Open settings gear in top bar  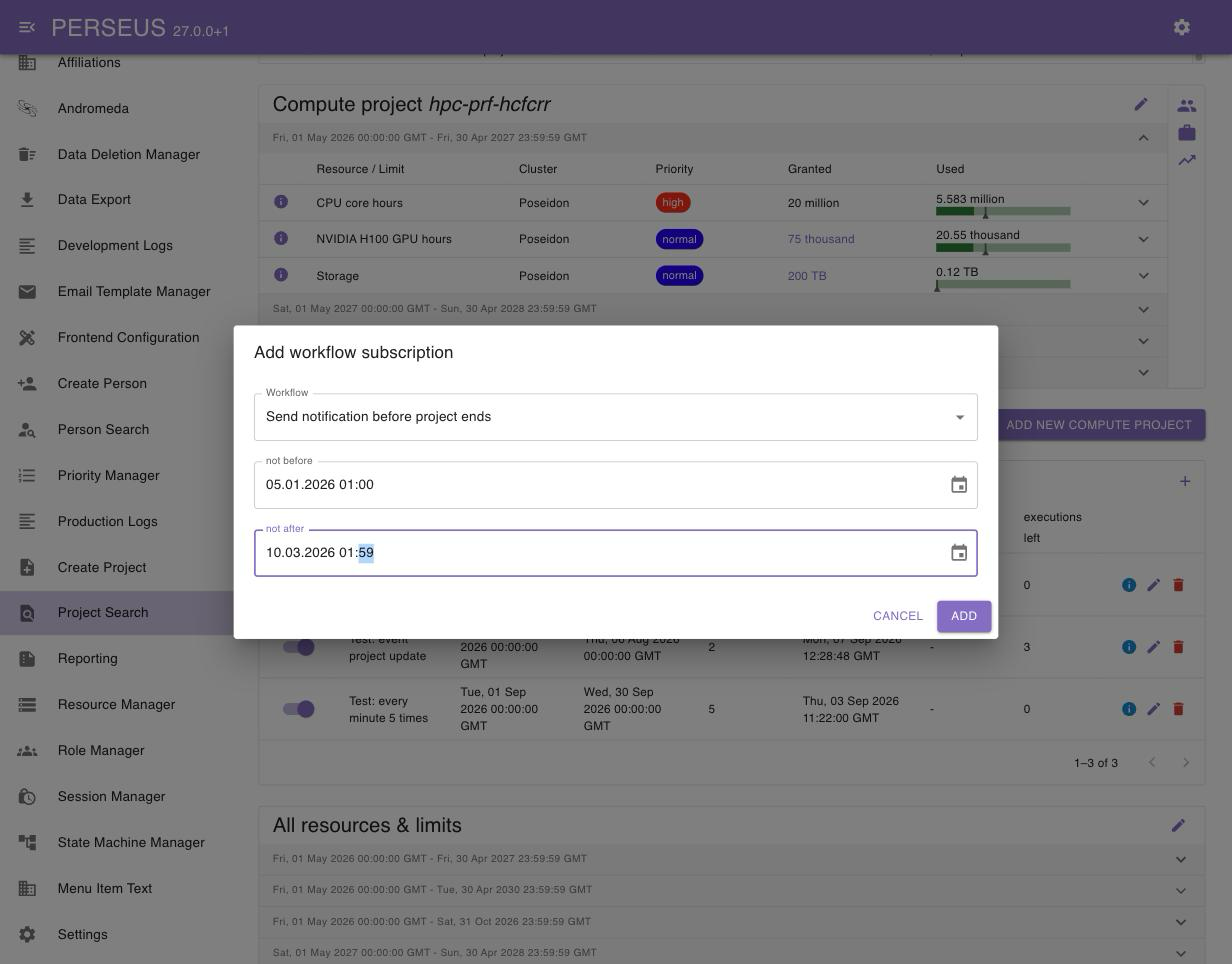click(x=1182, y=27)
